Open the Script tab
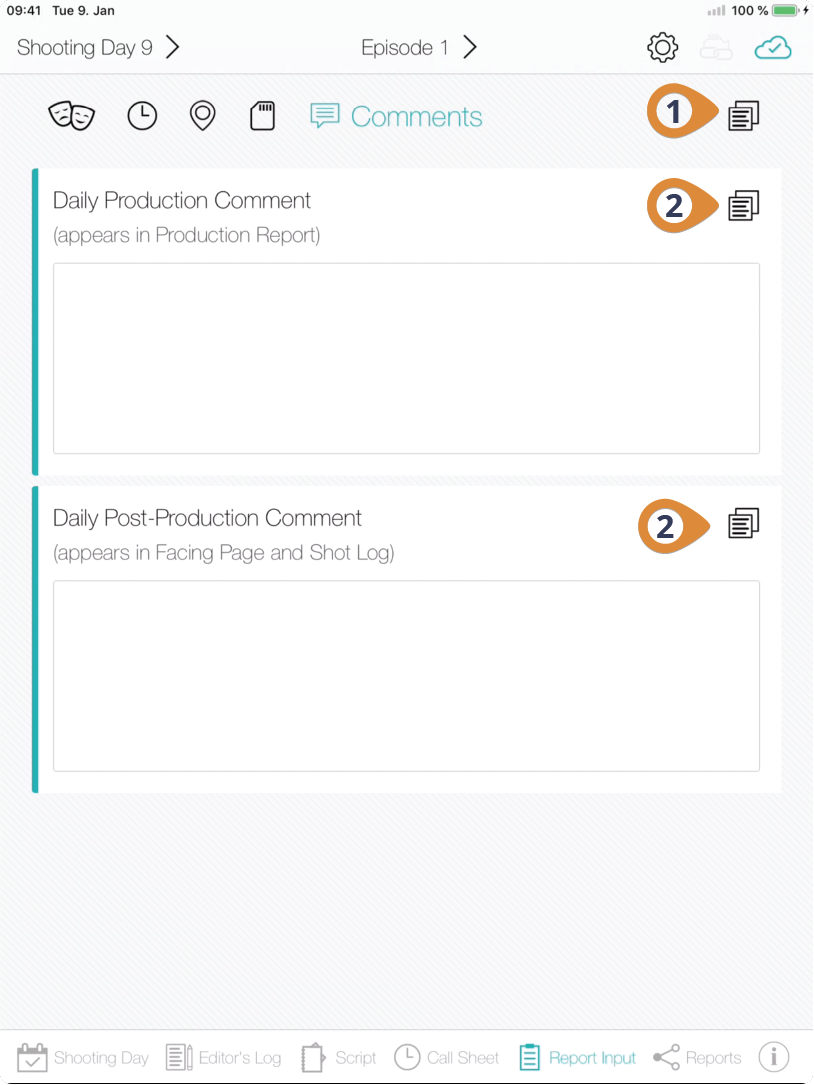 point(338,1057)
